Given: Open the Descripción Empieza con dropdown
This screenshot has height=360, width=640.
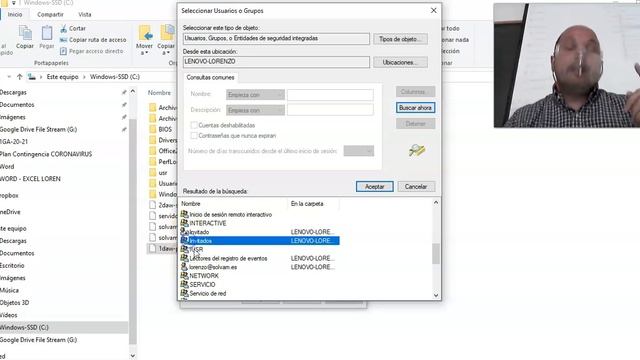Looking at the screenshot, I should [x=255, y=110].
